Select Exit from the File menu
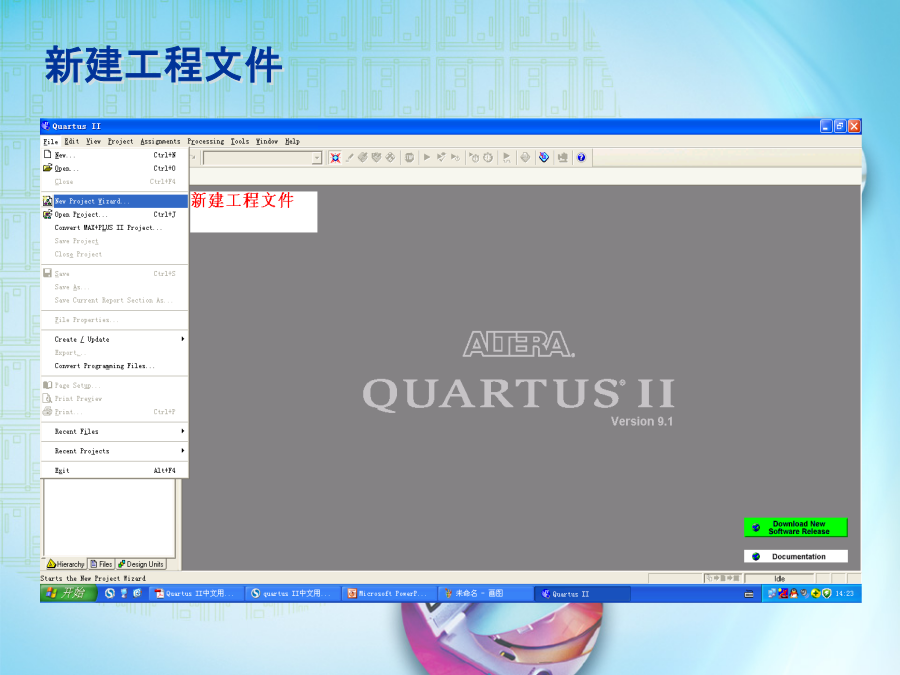The image size is (900, 675). coord(115,471)
